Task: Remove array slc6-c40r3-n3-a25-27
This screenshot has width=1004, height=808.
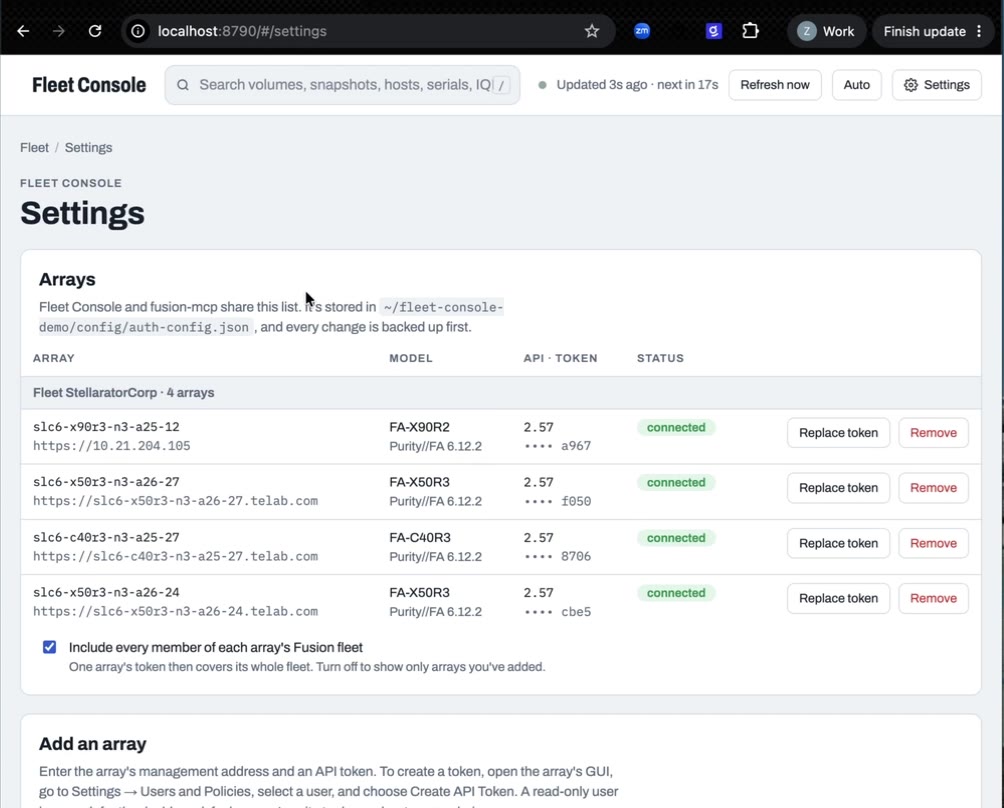Action: (933, 543)
